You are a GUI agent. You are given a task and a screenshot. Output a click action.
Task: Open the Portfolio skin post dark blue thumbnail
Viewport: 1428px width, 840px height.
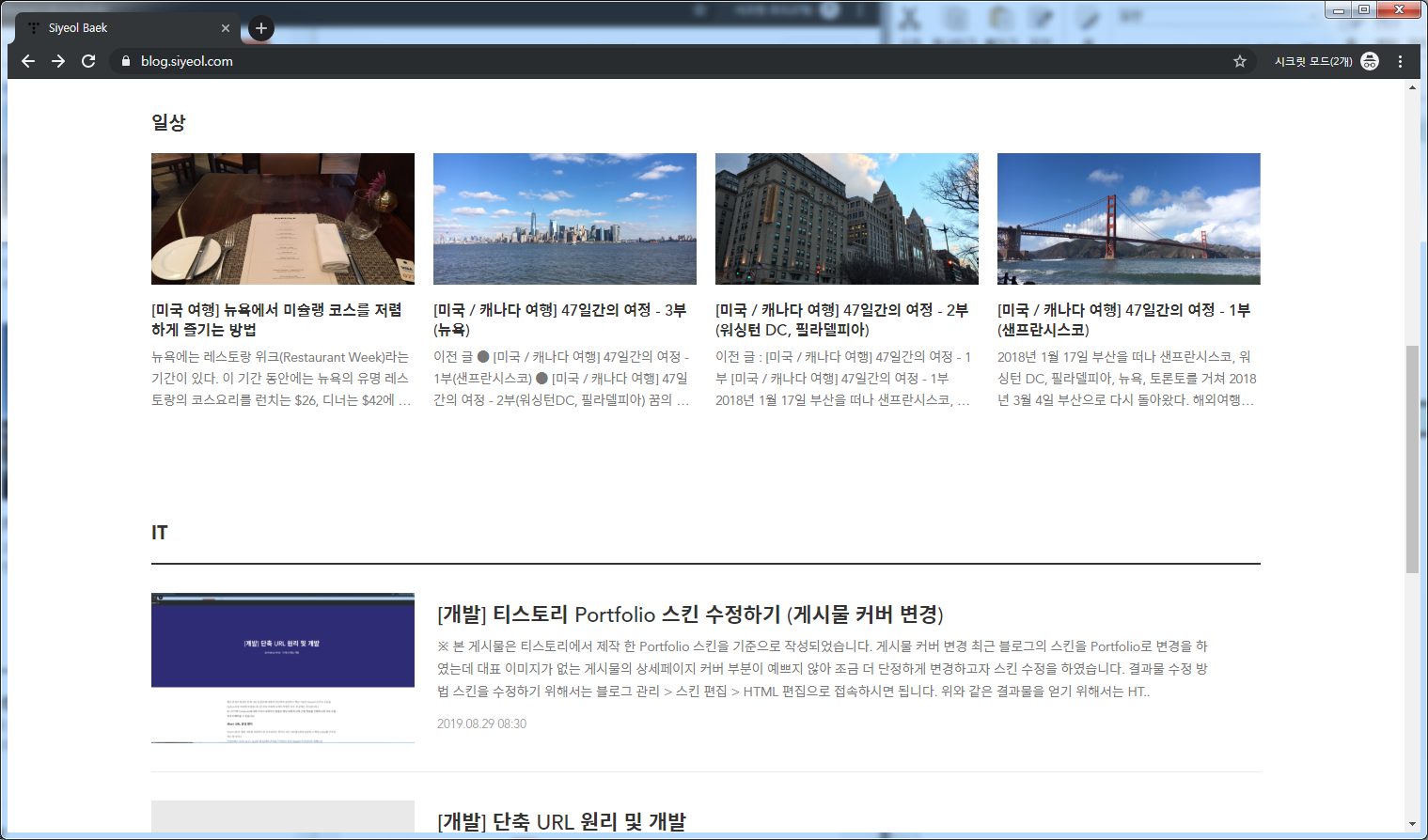coord(283,668)
